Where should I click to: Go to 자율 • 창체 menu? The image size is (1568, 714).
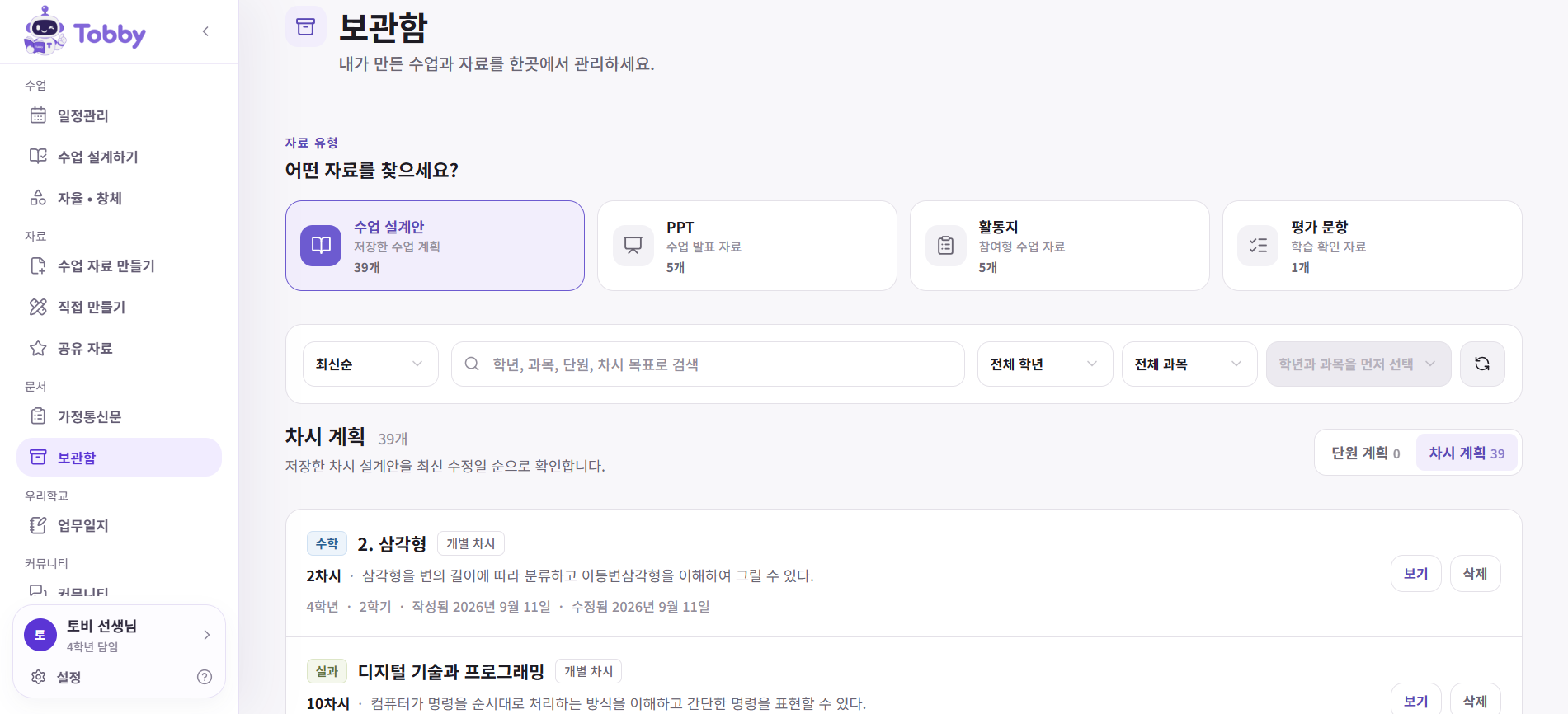120,198
